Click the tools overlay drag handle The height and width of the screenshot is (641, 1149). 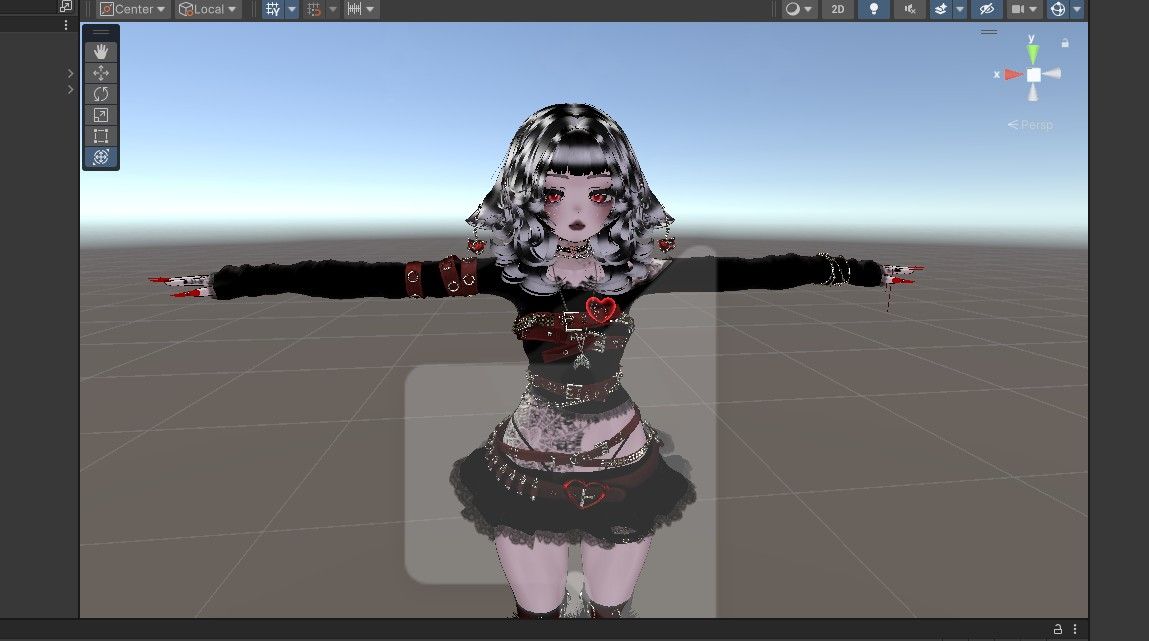click(x=100, y=32)
